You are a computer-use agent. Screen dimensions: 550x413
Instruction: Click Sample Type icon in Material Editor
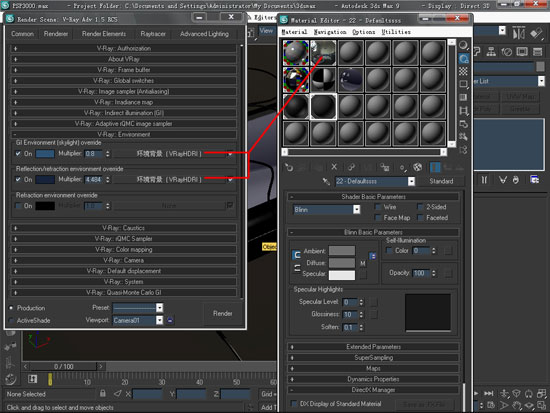click(463, 45)
